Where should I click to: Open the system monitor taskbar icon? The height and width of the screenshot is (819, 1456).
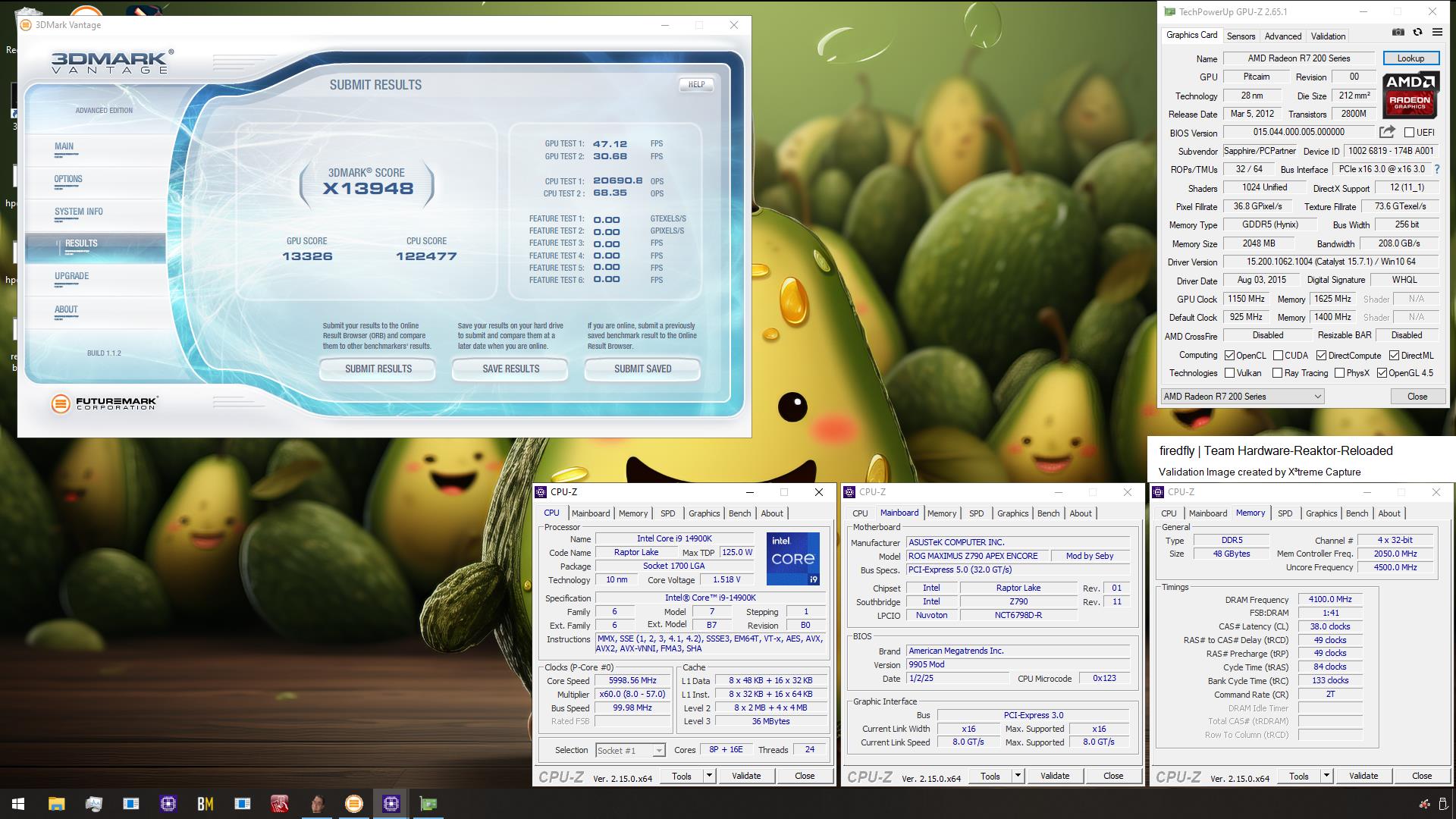pos(93,804)
